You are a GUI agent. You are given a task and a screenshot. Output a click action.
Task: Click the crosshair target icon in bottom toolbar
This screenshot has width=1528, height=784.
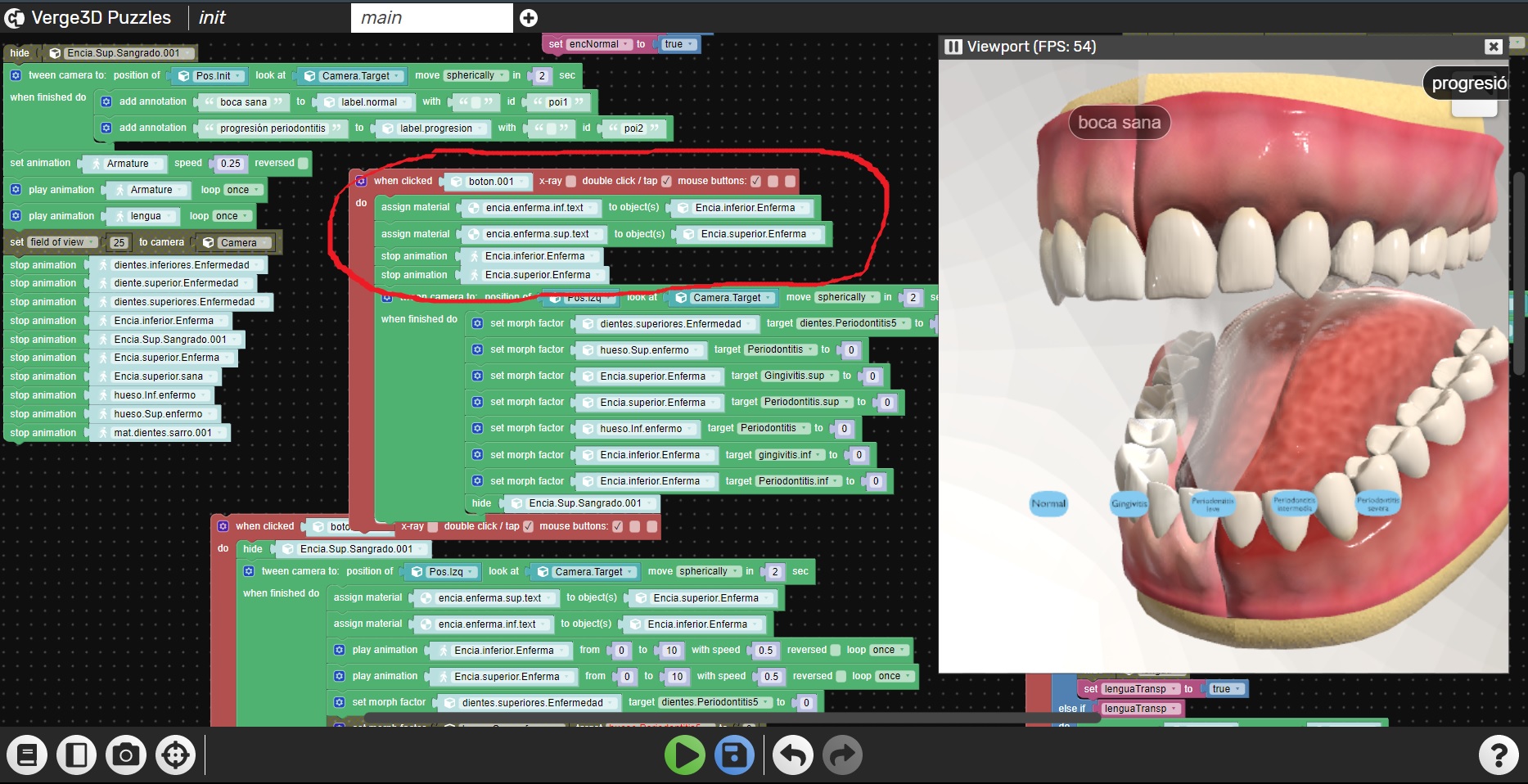[176, 755]
